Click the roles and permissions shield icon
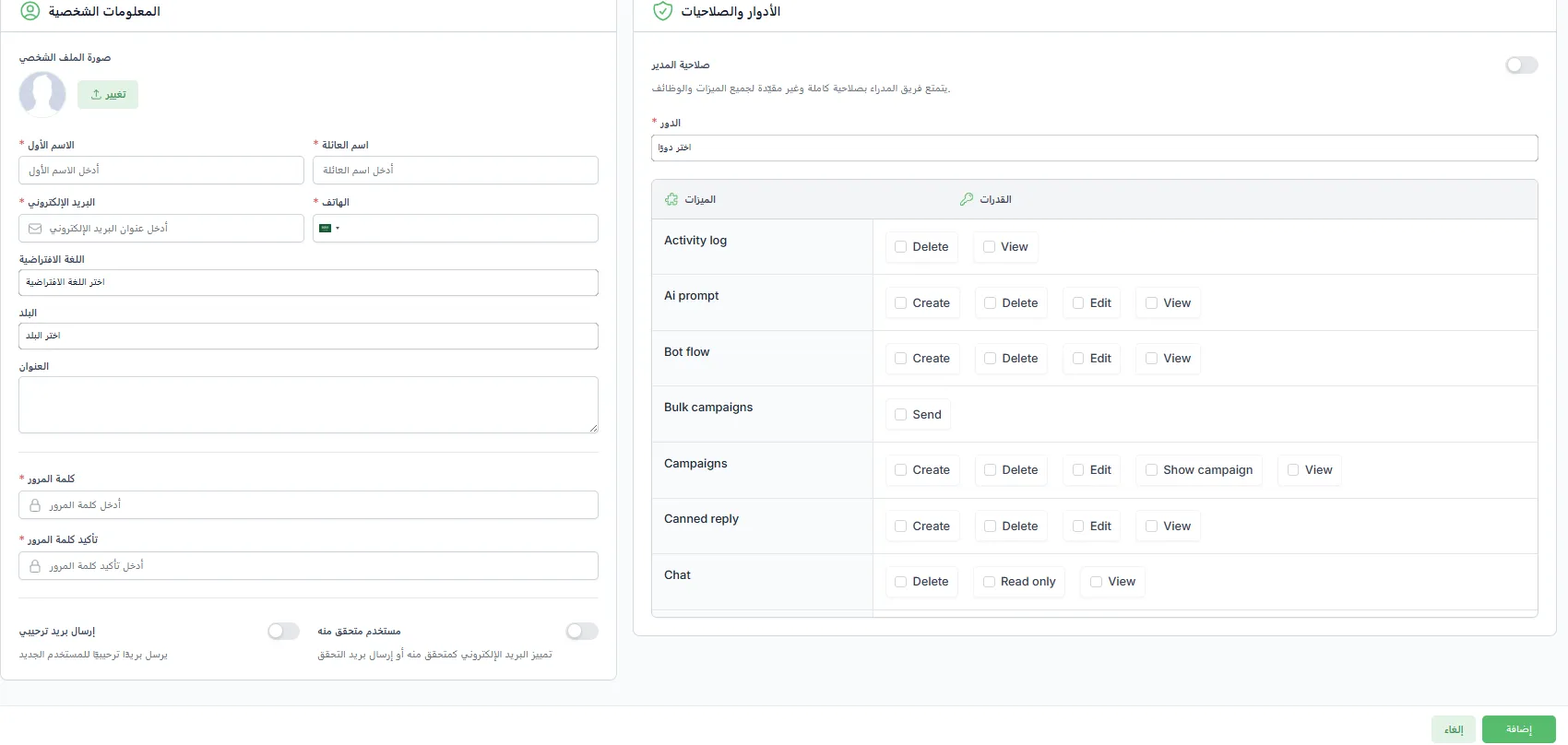Screen dimensions: 1568x745 coord(662,11)
